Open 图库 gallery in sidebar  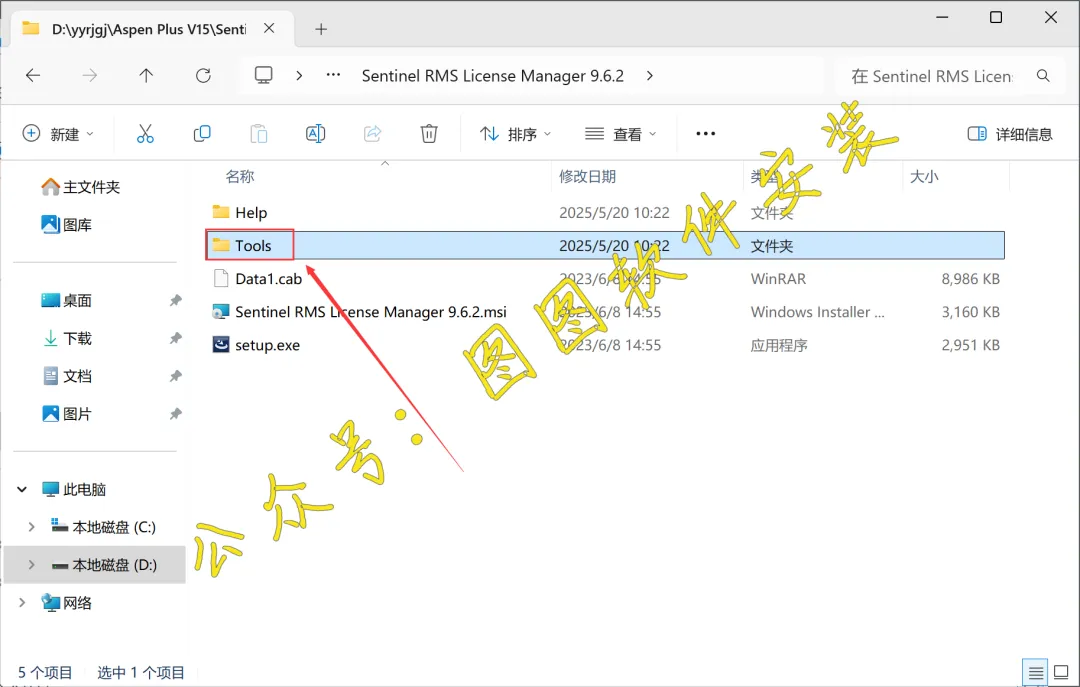(x=67, y=225)
